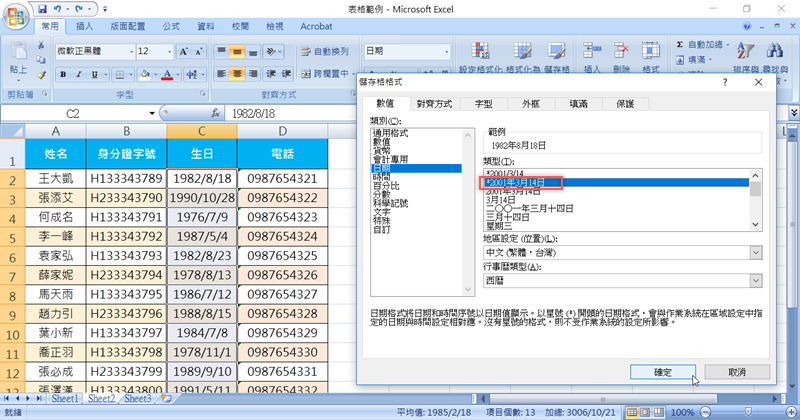Click the Cut scissors icon
Viewport: 800px width, 420px height.
[x=41, y=47]
